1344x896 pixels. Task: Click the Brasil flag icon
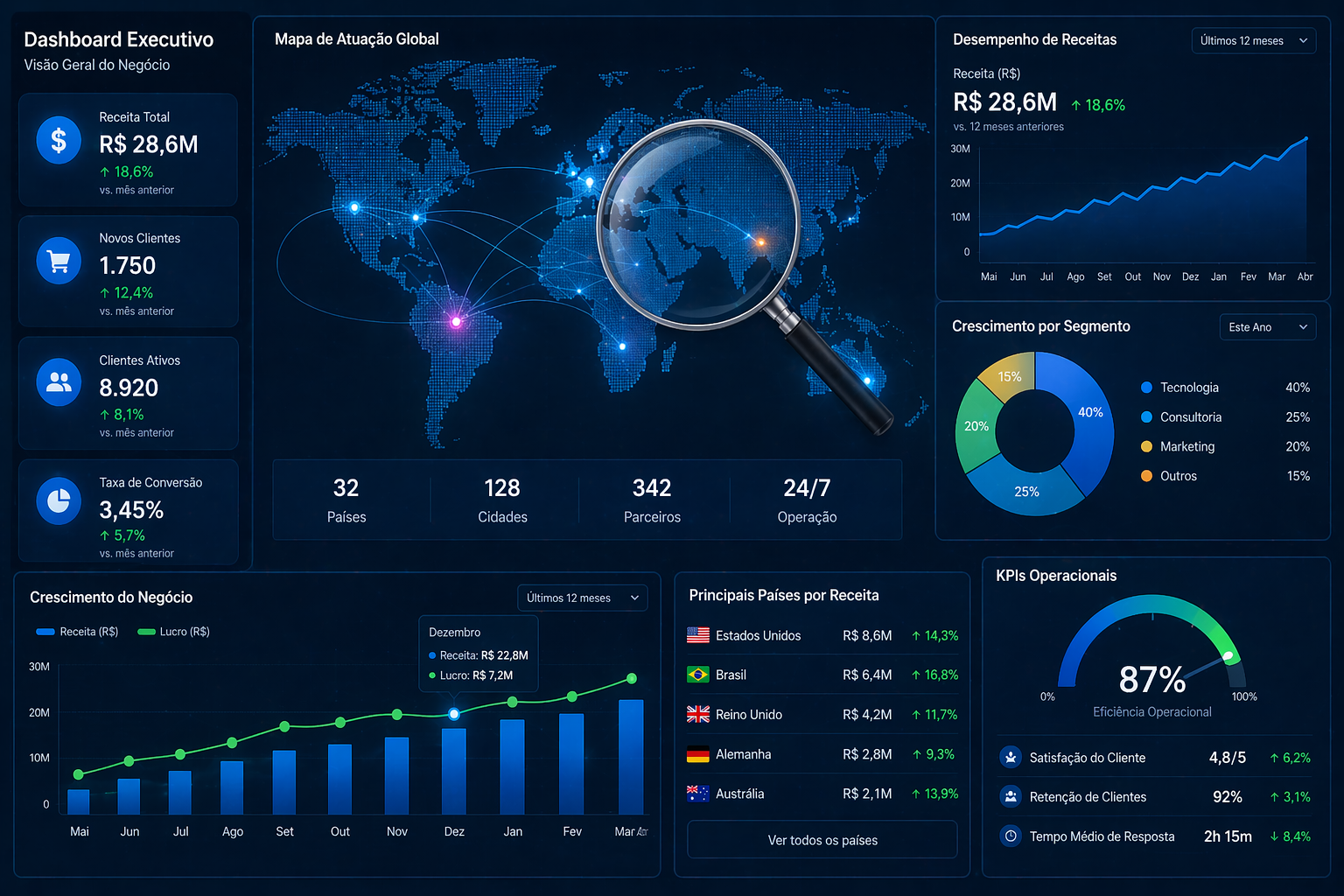[698, 675]
